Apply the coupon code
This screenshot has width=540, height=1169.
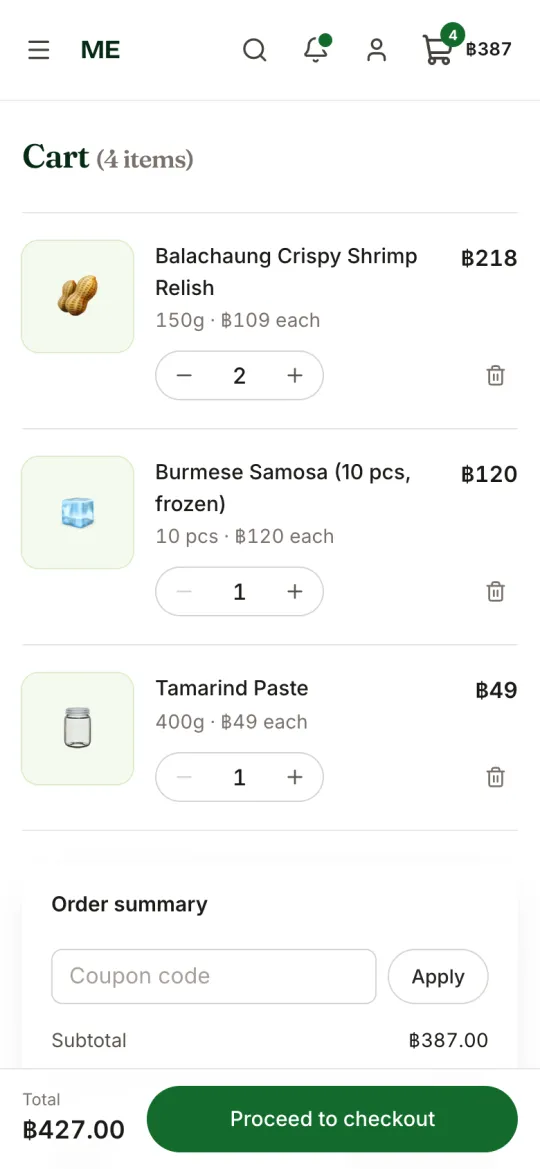438,977
